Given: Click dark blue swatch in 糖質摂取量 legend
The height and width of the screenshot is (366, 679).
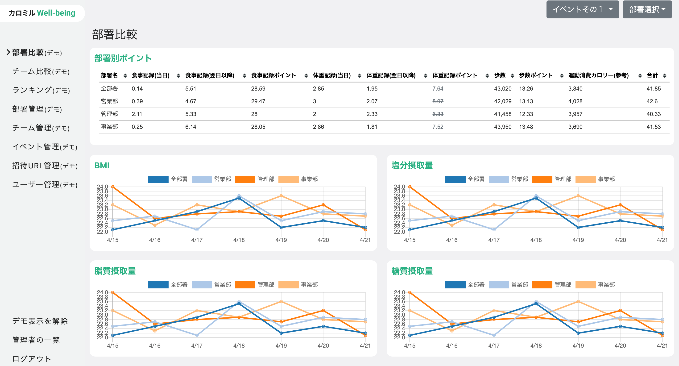Looking at the screenshot, I should point(455,285).
